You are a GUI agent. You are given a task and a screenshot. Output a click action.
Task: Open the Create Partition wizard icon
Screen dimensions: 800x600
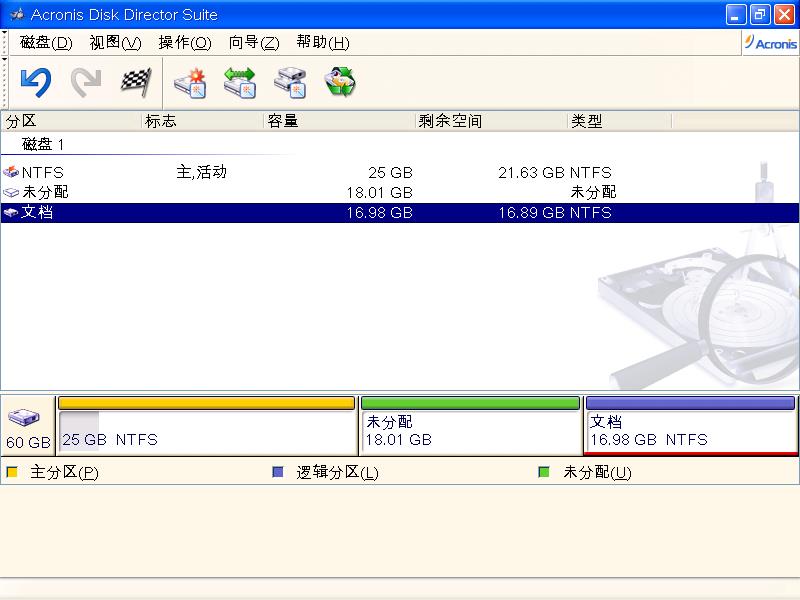tap(190, 82)
